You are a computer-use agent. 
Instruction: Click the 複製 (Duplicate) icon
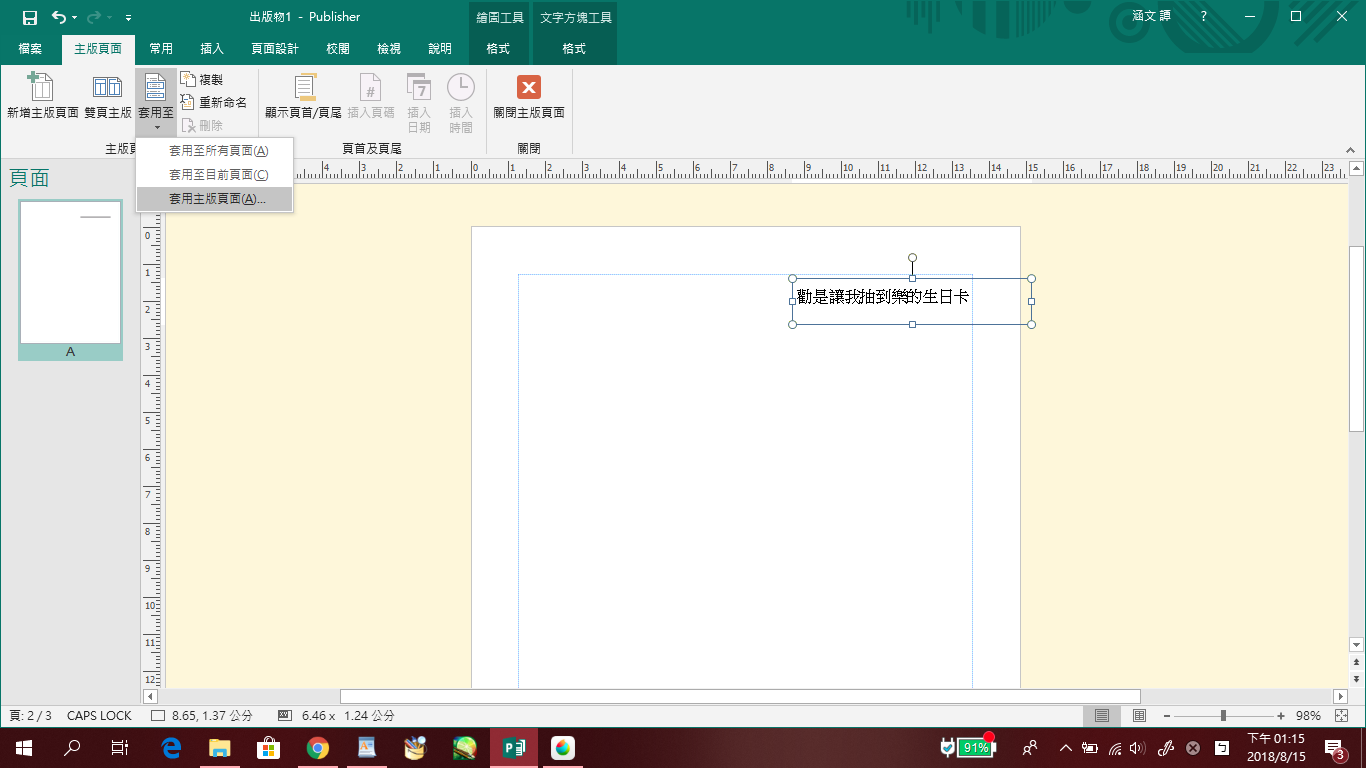[189, 79]
